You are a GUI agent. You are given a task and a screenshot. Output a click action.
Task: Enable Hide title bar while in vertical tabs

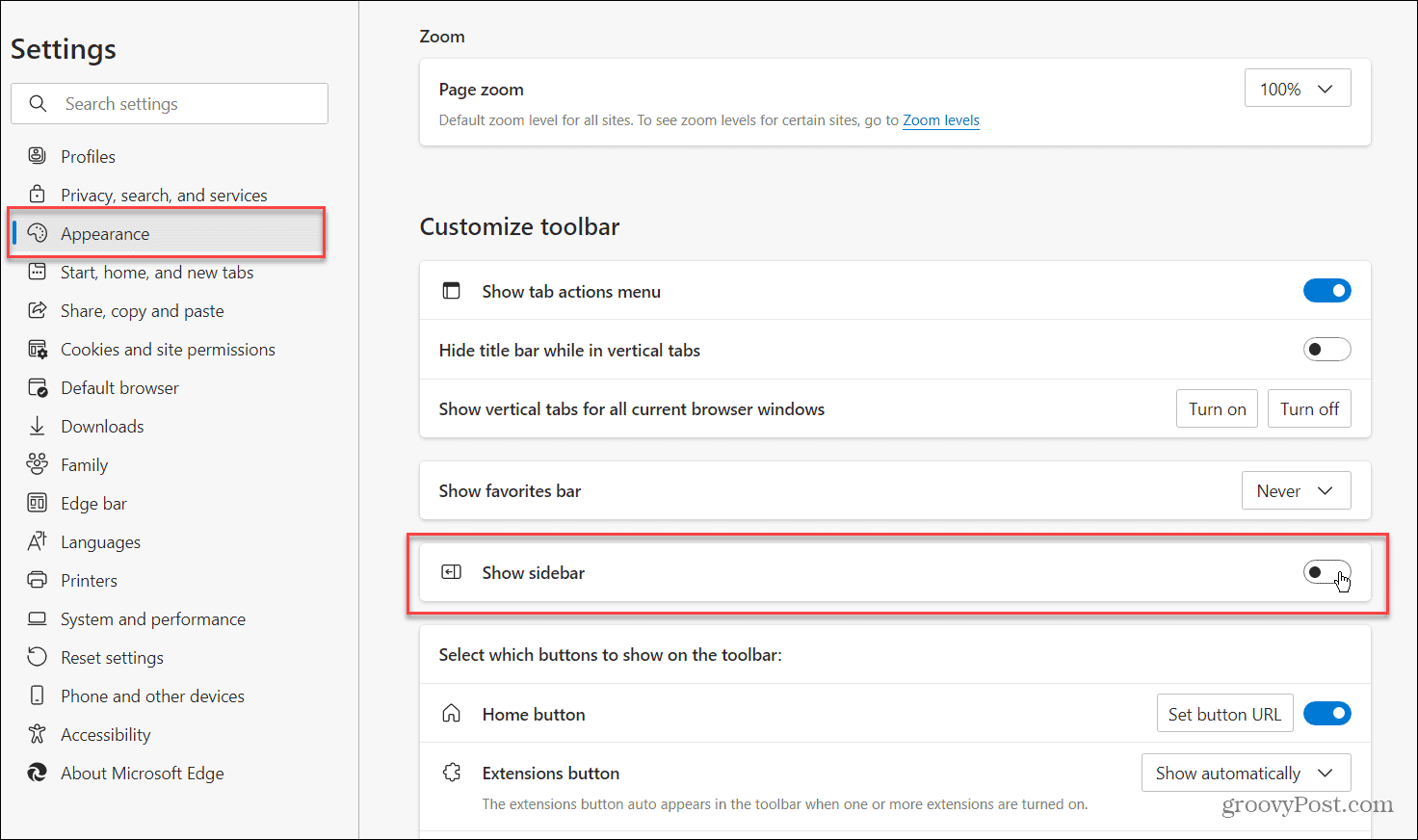tap(1326, 349)
